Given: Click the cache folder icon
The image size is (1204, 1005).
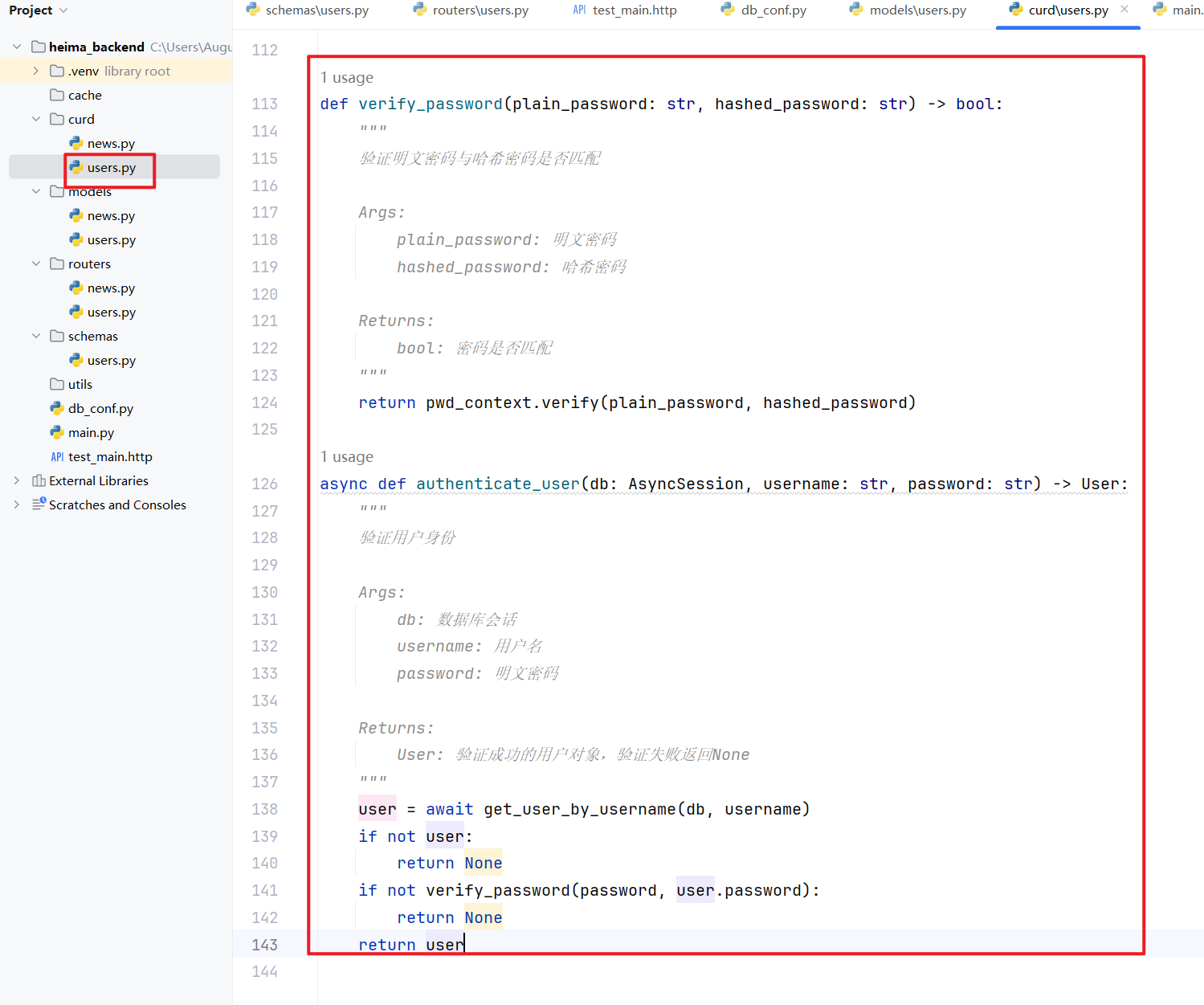Looking at the screenshot, I should click(57, 95).
